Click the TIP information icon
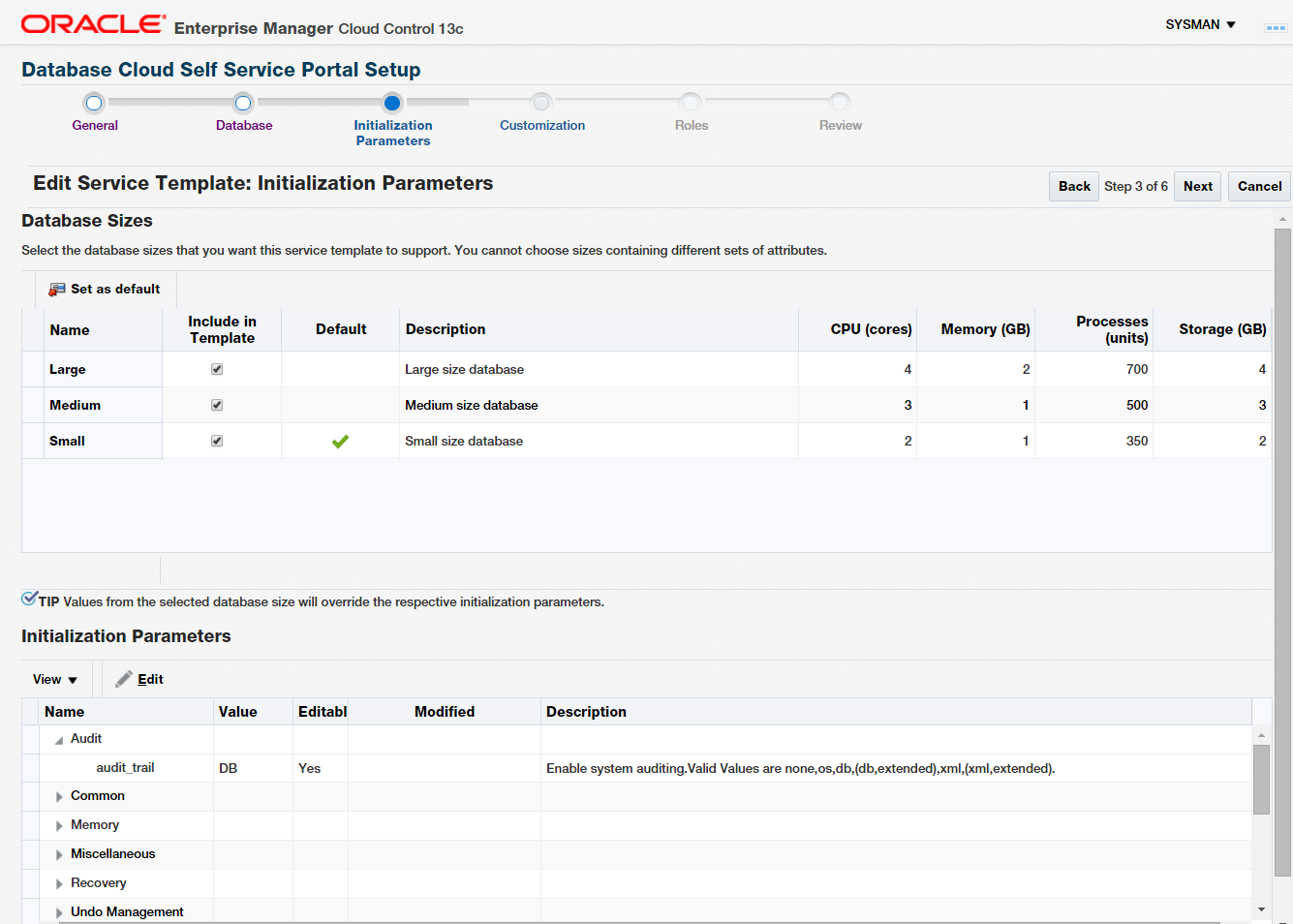This screenshot has width=1293, height=924. [x=29, y=599]
